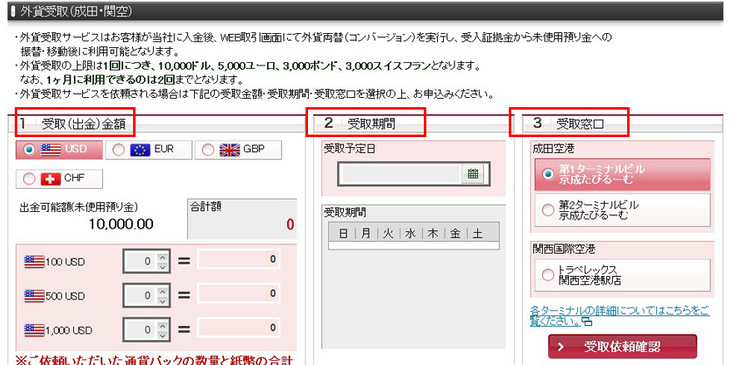
Task: Select the USD currency radio button
Action: [x=29, y=149]
